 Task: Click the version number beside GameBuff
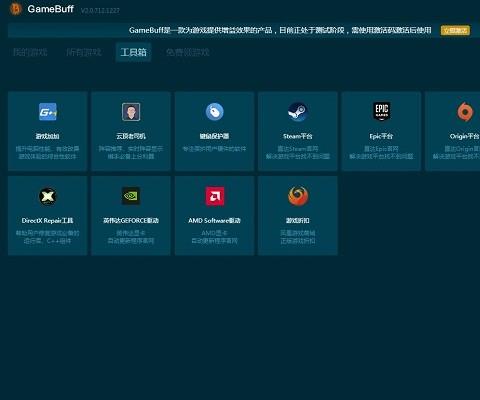[100, 10]
